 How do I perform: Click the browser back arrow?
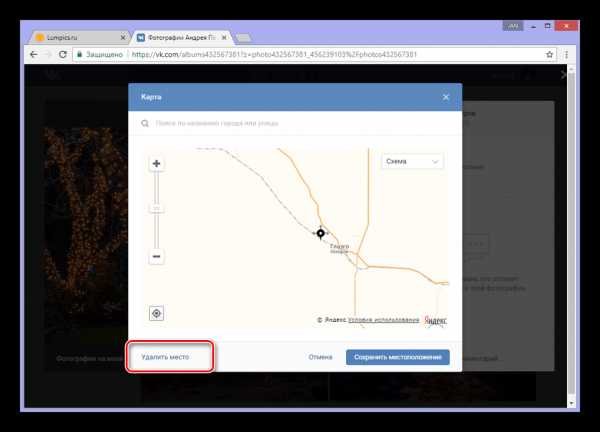click(34, 54)
